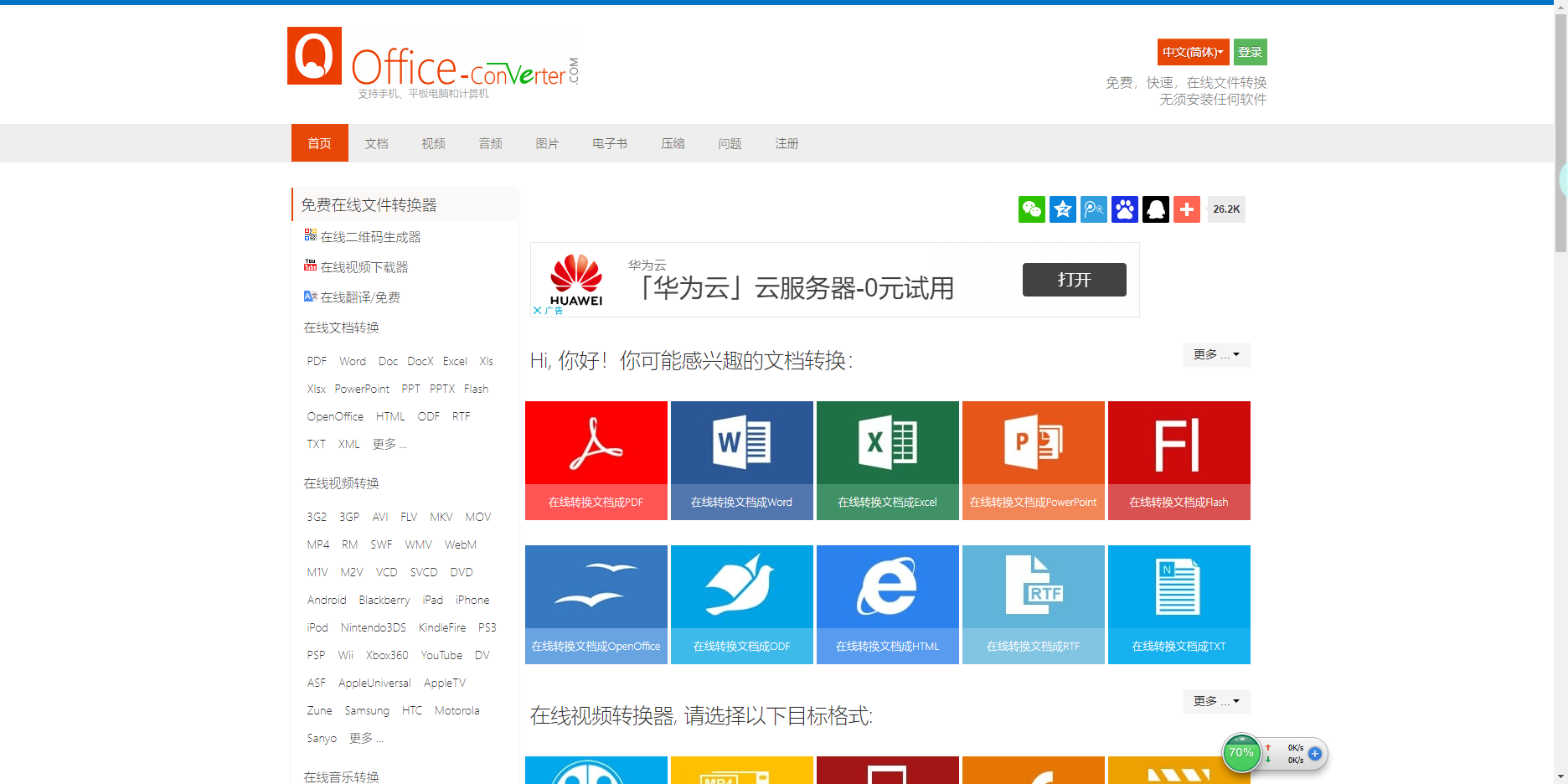Screen dimensions: 1568x784
Task: Open the 电子书 menu
Action: (x=610, y=143)
